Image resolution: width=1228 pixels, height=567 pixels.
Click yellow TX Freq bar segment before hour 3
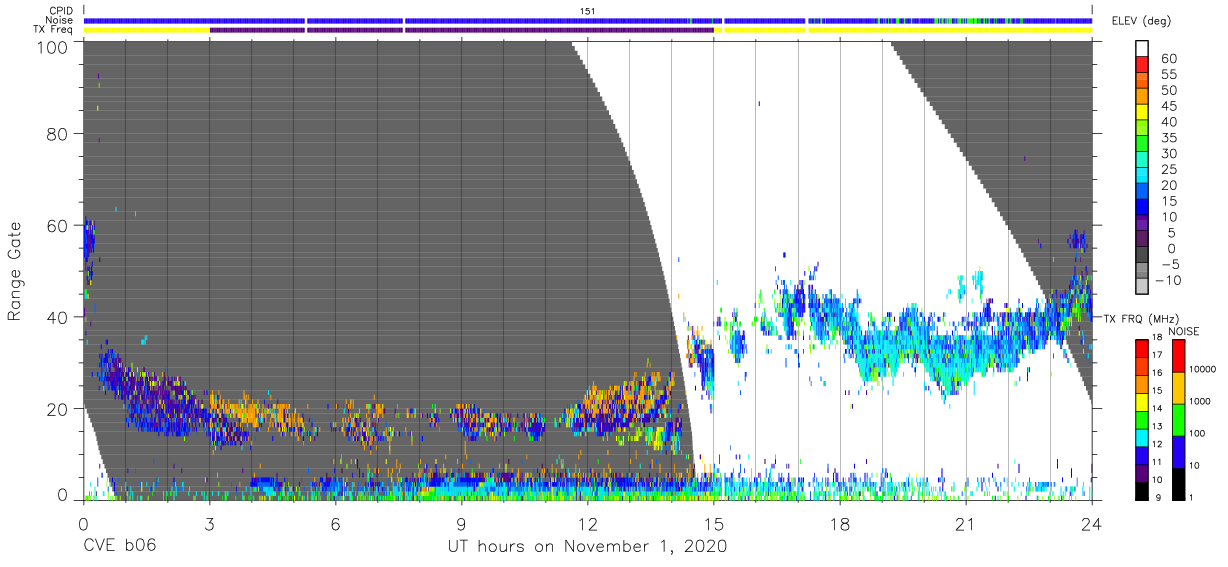[146, 30]
